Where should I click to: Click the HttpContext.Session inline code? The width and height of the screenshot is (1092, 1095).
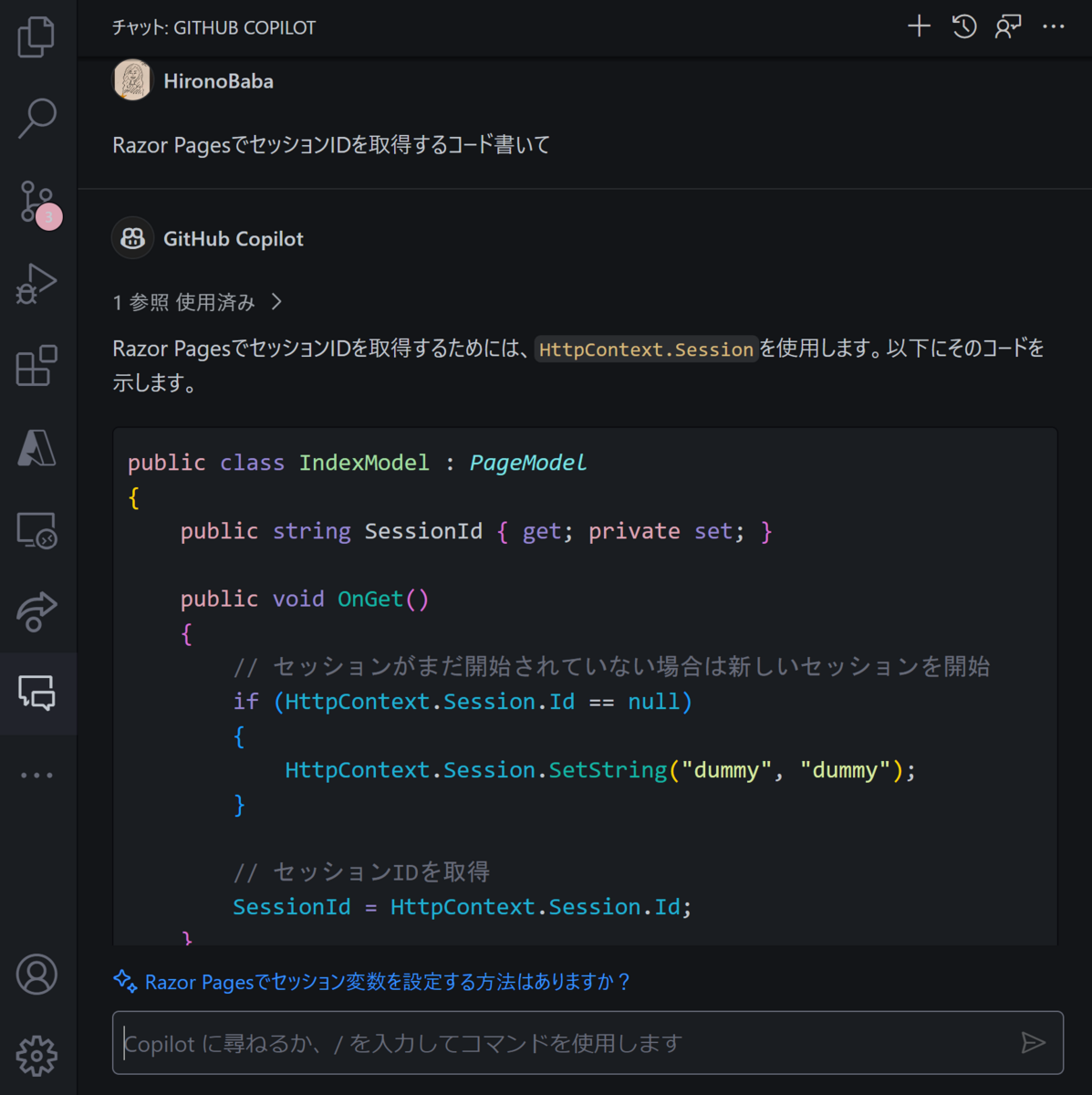646,349
